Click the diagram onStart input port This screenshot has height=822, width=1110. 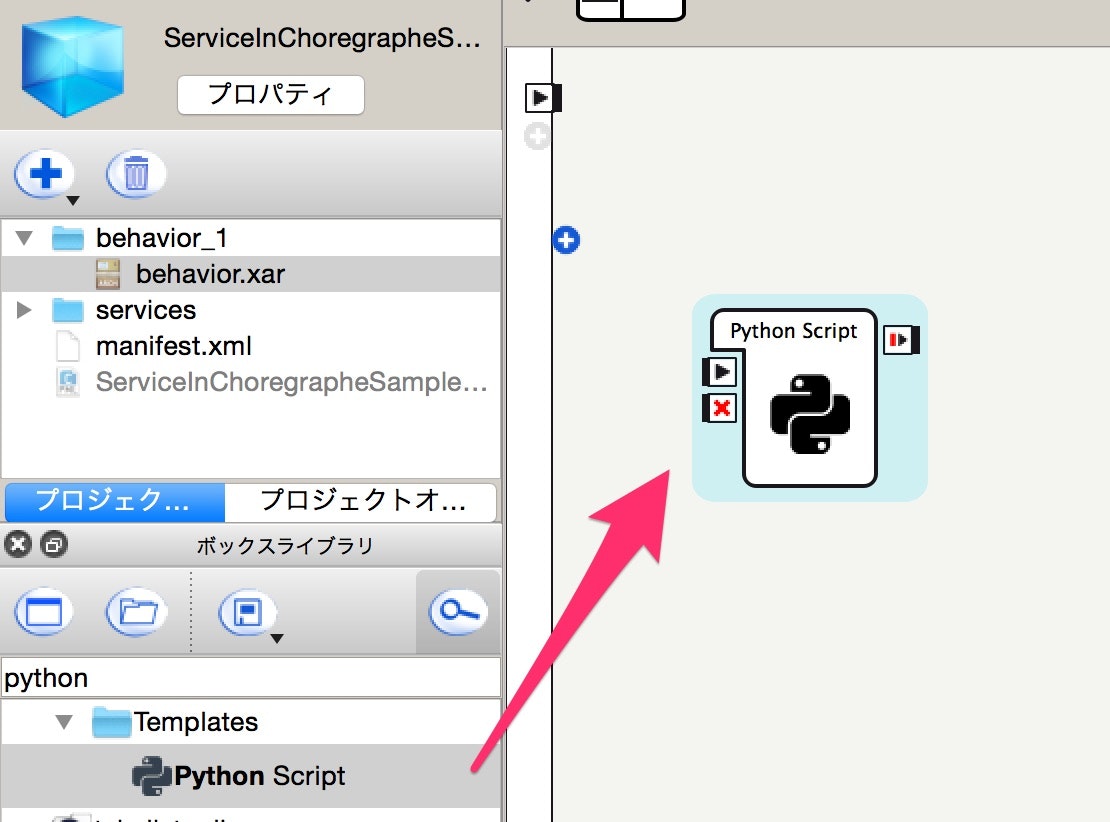(x=543, y=98)
